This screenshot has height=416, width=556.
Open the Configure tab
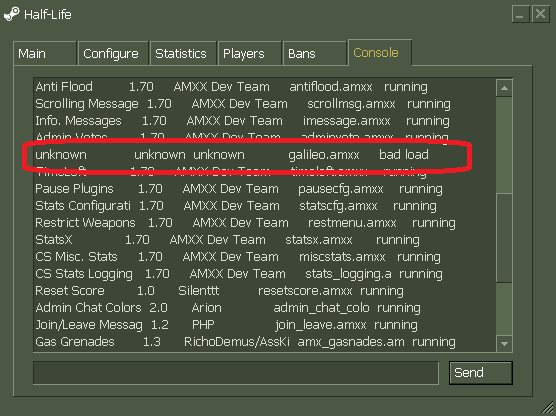pos(113,54)
